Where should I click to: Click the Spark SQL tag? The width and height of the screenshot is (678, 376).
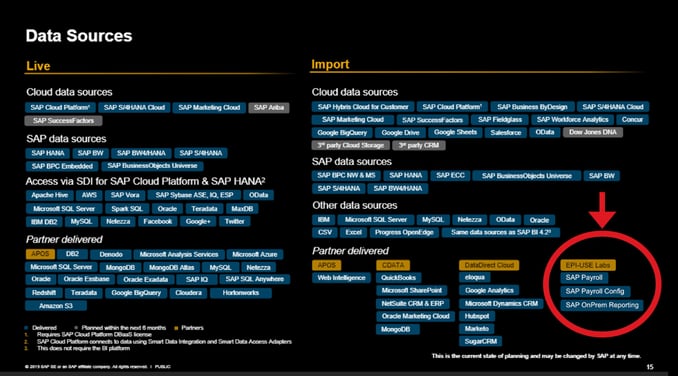click(x=126, y=209)
